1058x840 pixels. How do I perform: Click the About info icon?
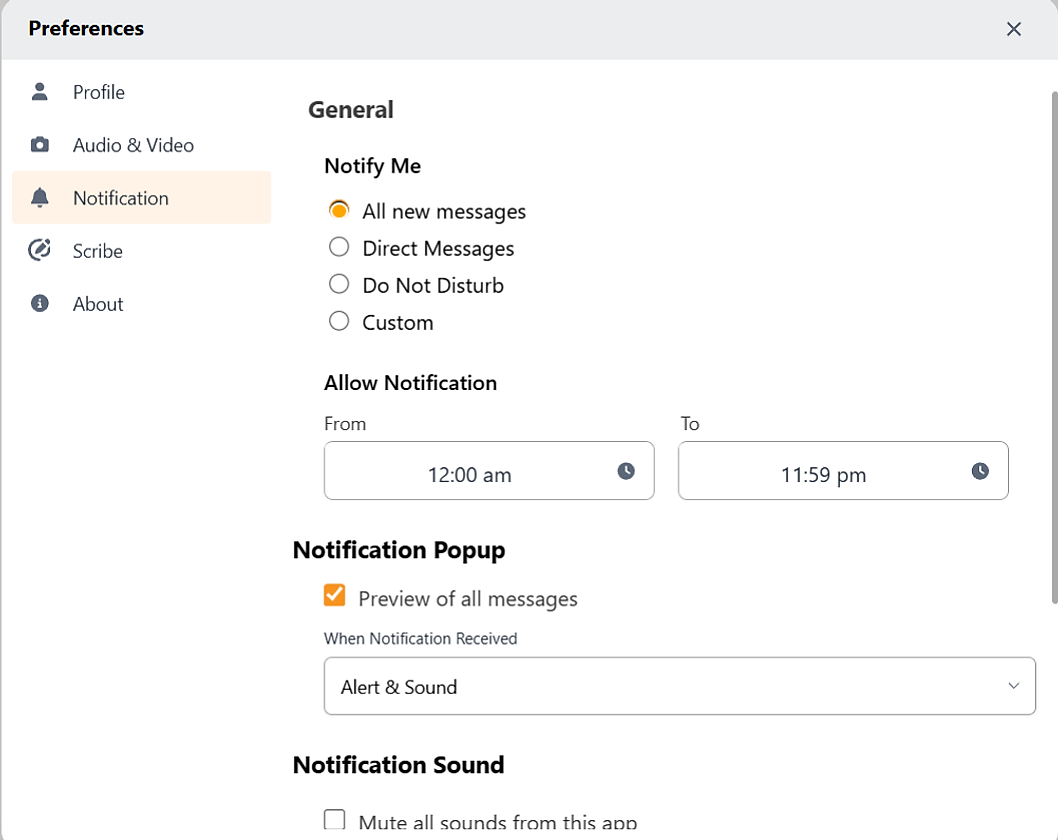click(x=40, y=304)
